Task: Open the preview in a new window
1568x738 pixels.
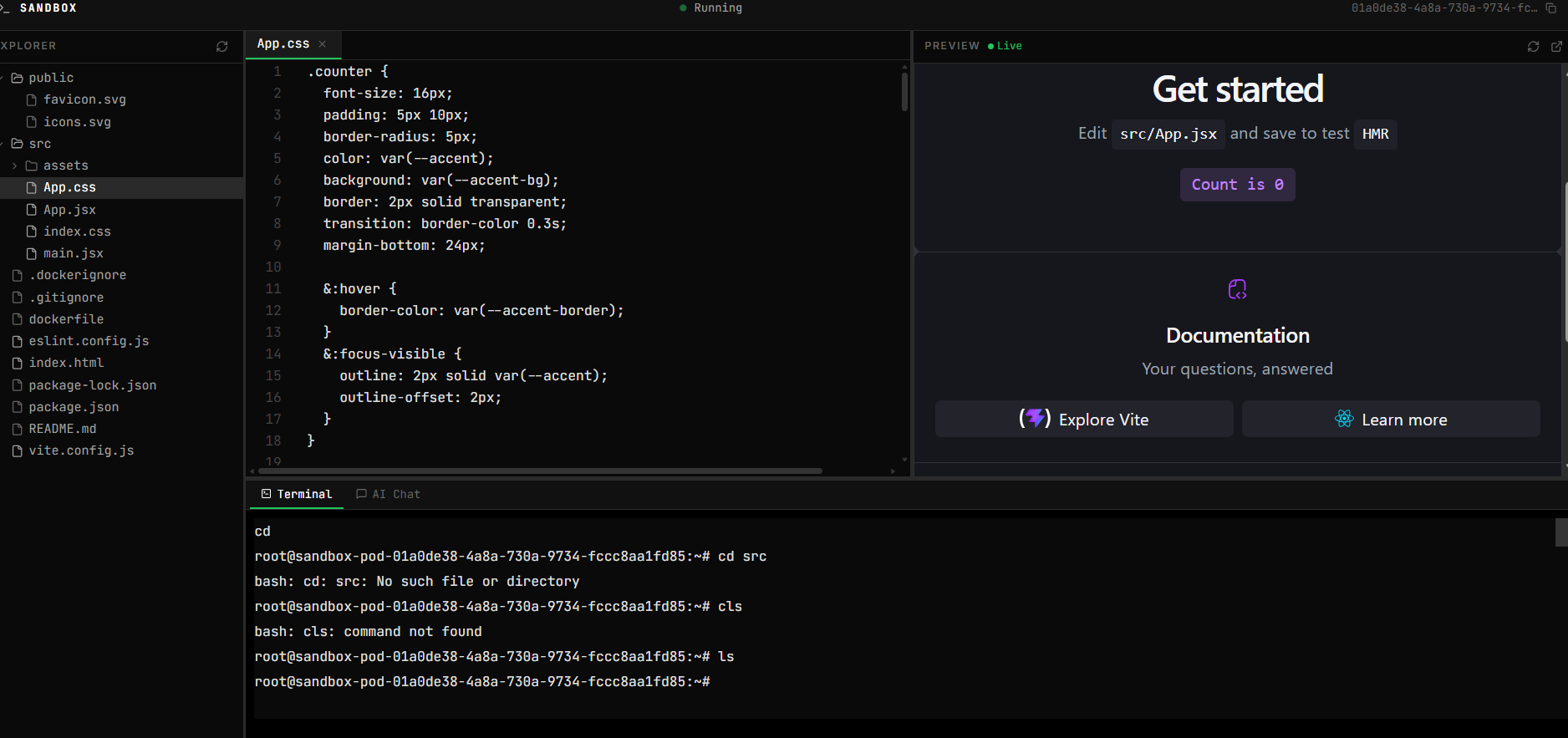Action: (1556, 47)
